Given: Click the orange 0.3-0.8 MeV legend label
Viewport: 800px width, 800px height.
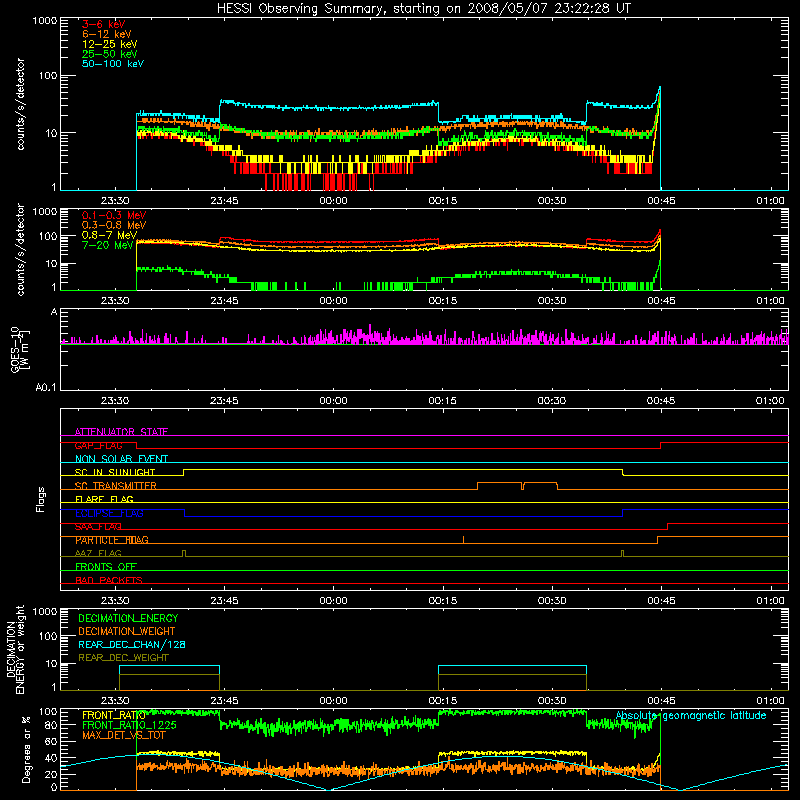Looking at the screenshot, I should click(x=114, y=225).
